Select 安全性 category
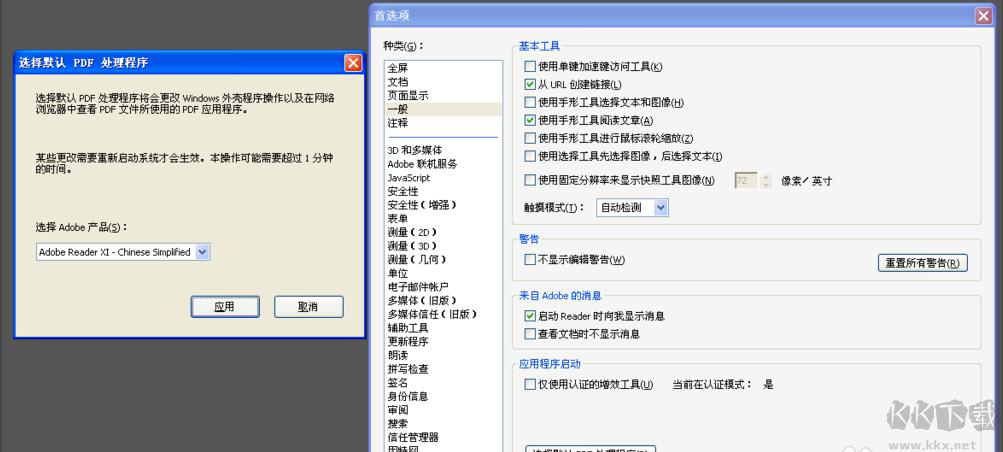 (403, 191)
